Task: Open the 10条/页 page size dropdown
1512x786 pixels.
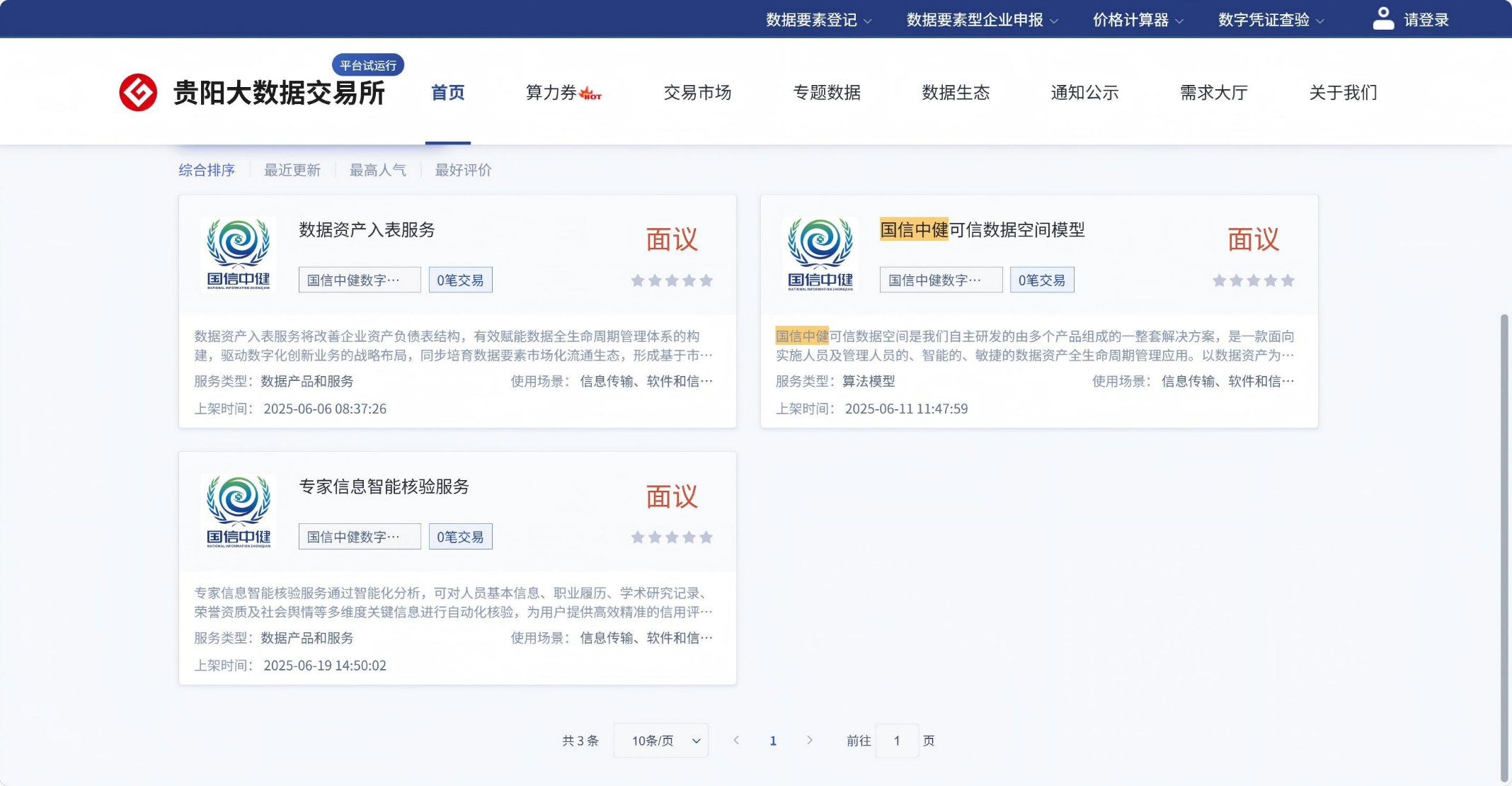Action: [x=660, y=741]
